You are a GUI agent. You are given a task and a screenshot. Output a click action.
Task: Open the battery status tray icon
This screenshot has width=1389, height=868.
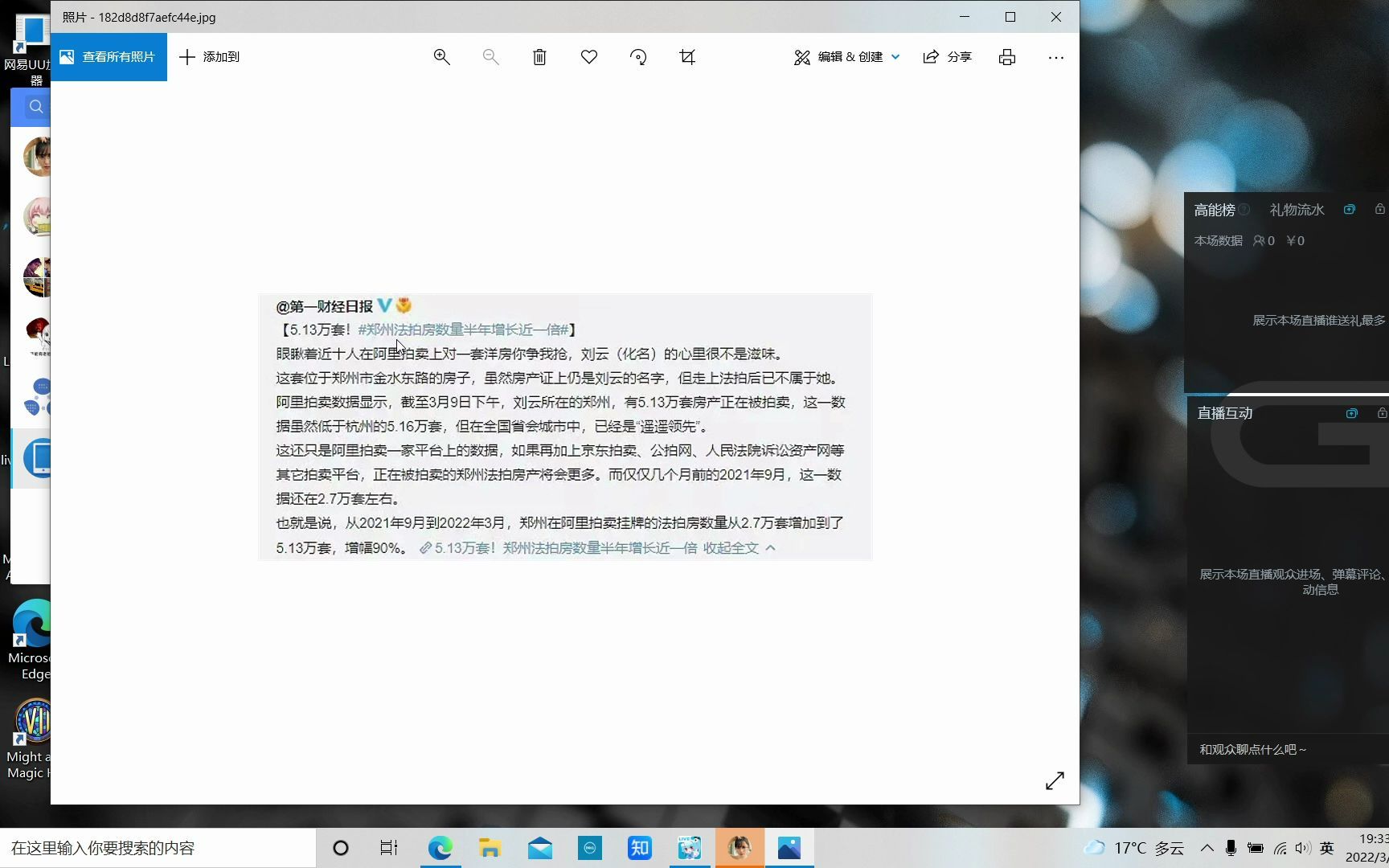click(1255, 848)
